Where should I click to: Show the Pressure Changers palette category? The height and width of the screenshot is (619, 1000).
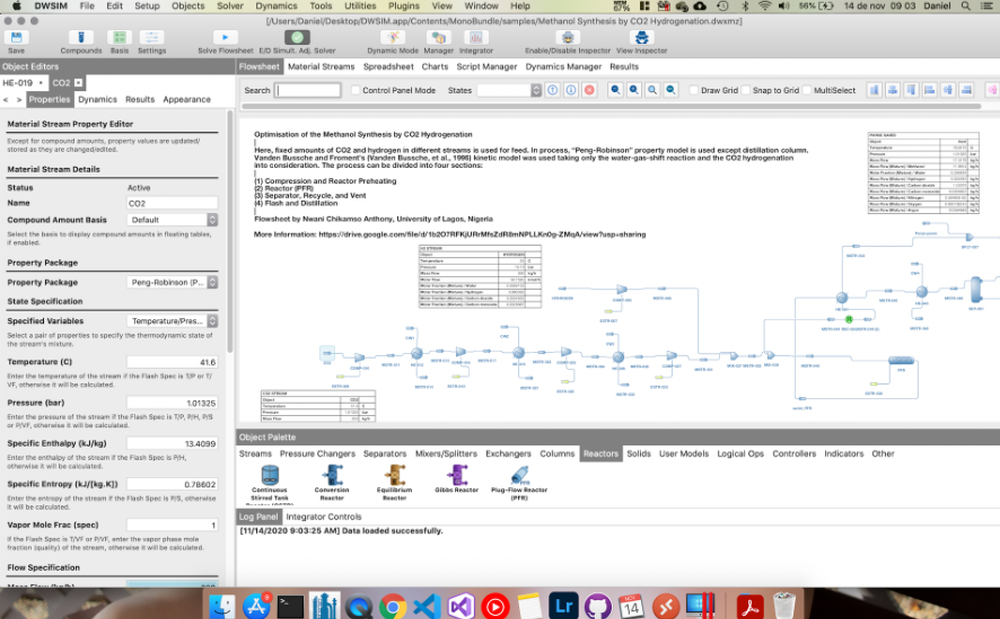pyautogui.click(x=318, y=454)
